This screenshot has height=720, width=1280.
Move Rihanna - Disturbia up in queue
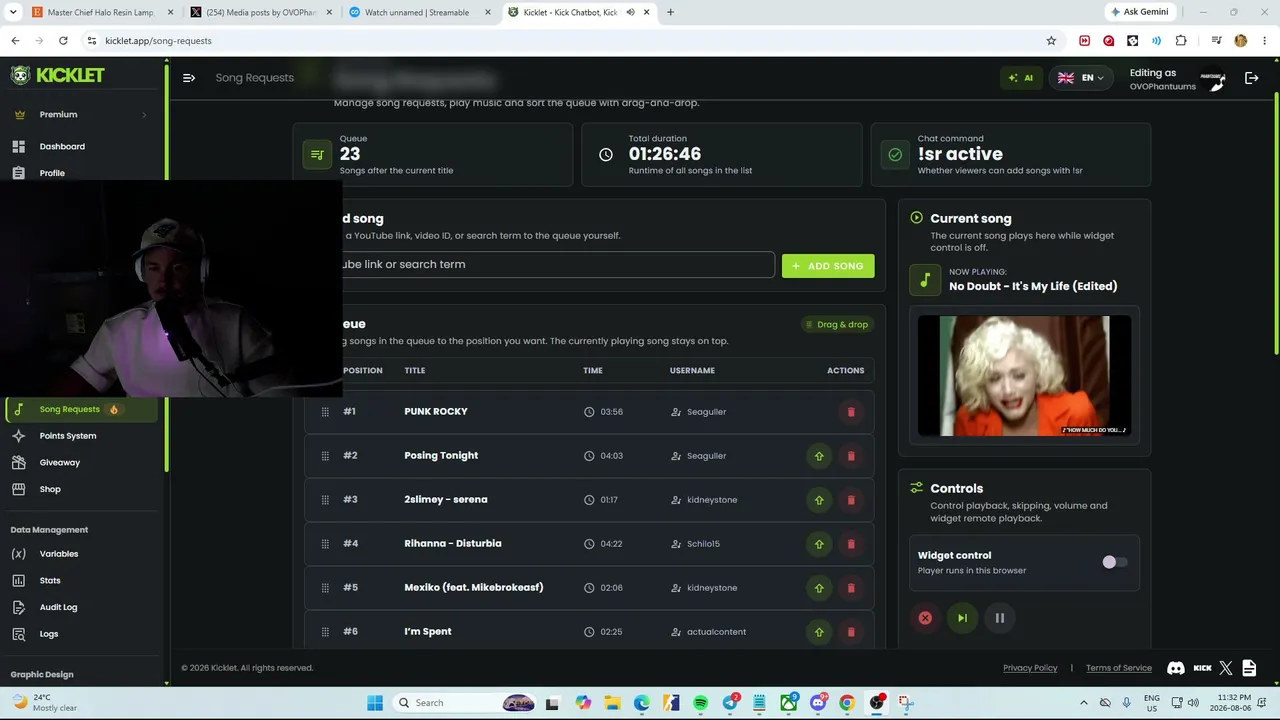(x=819, y=544)
